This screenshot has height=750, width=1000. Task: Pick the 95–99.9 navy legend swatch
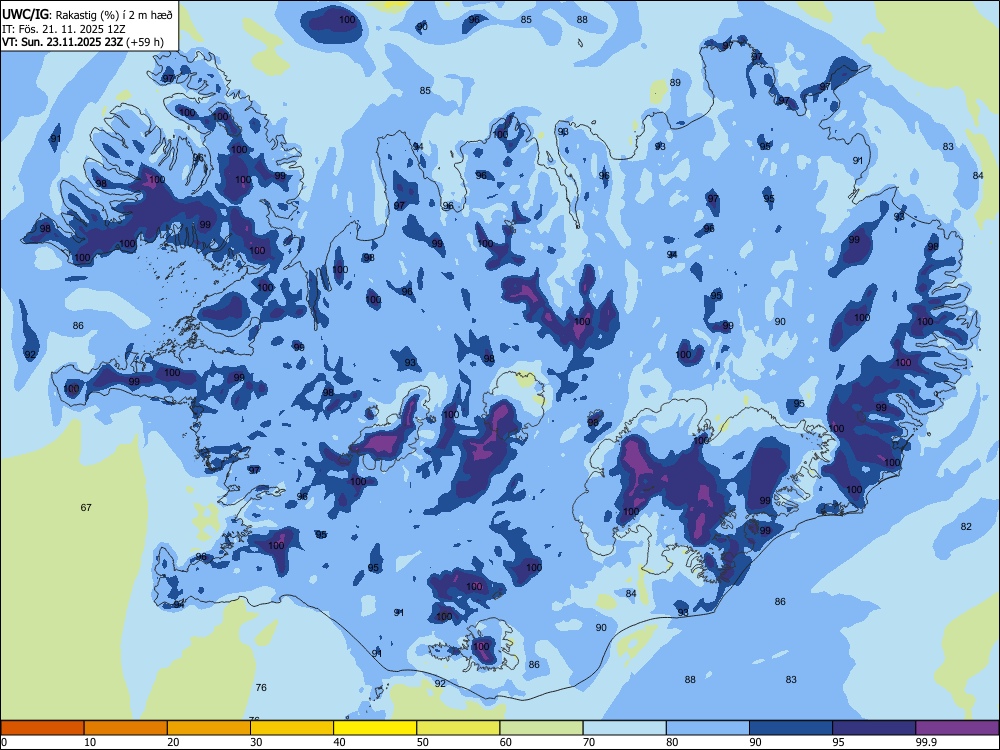point(874,728)
